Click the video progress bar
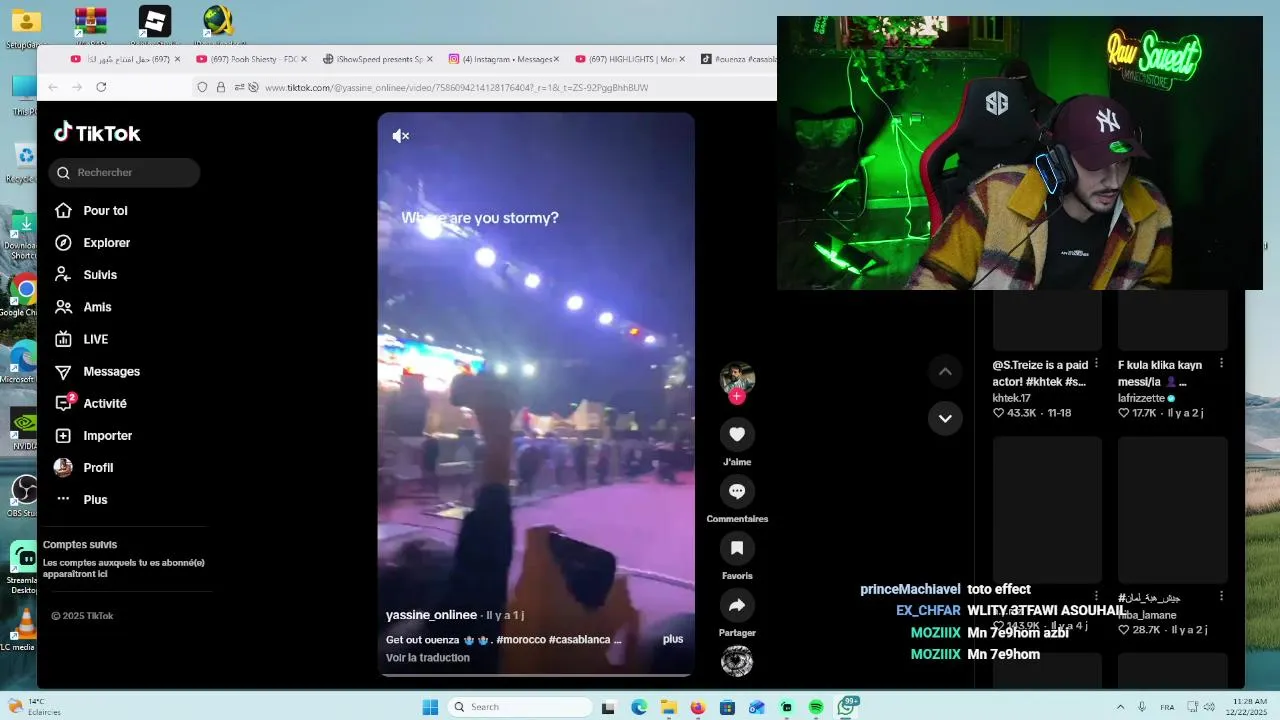The image size is (1280, 720). [x=536, y=675]
